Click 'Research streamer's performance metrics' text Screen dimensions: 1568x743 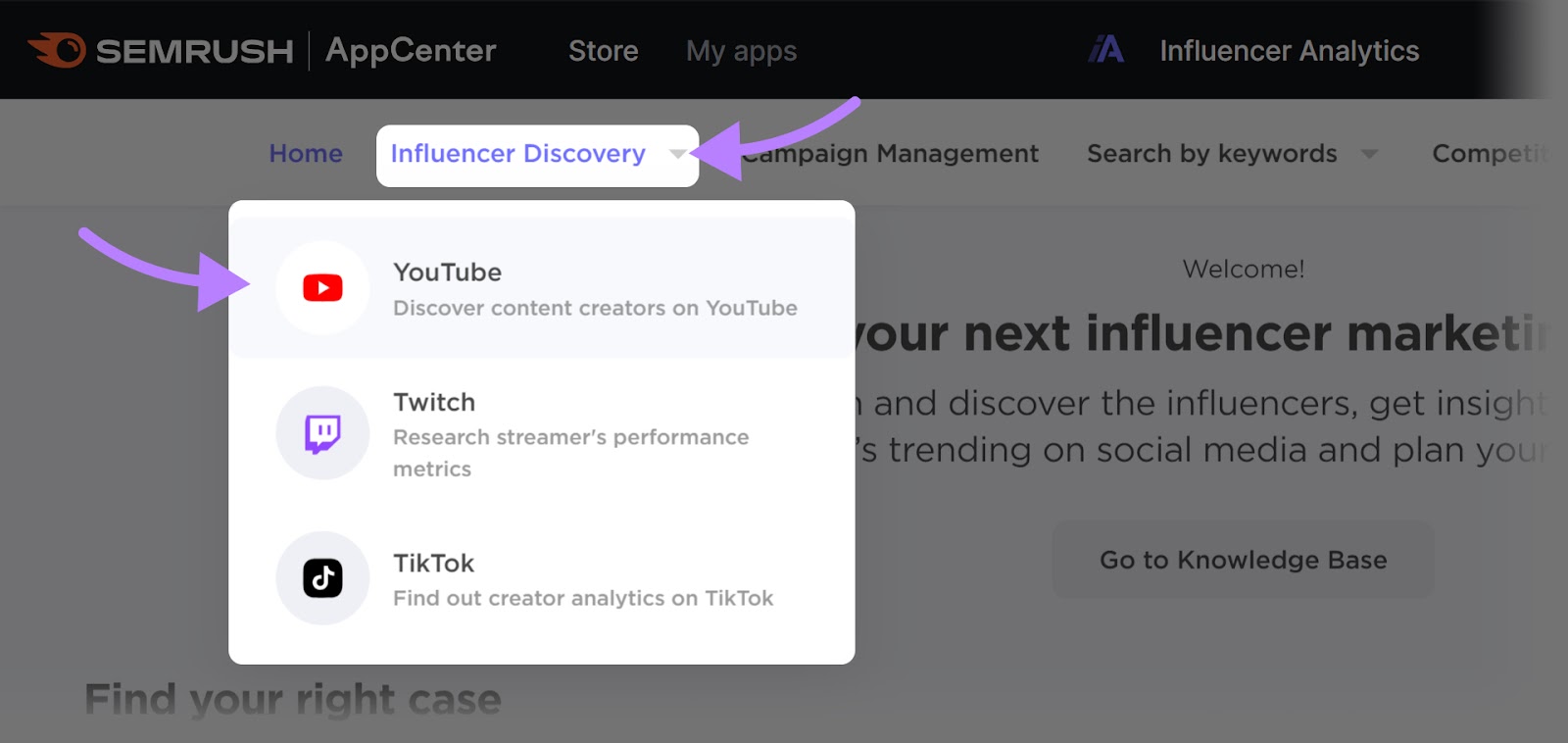pos(570,453)
